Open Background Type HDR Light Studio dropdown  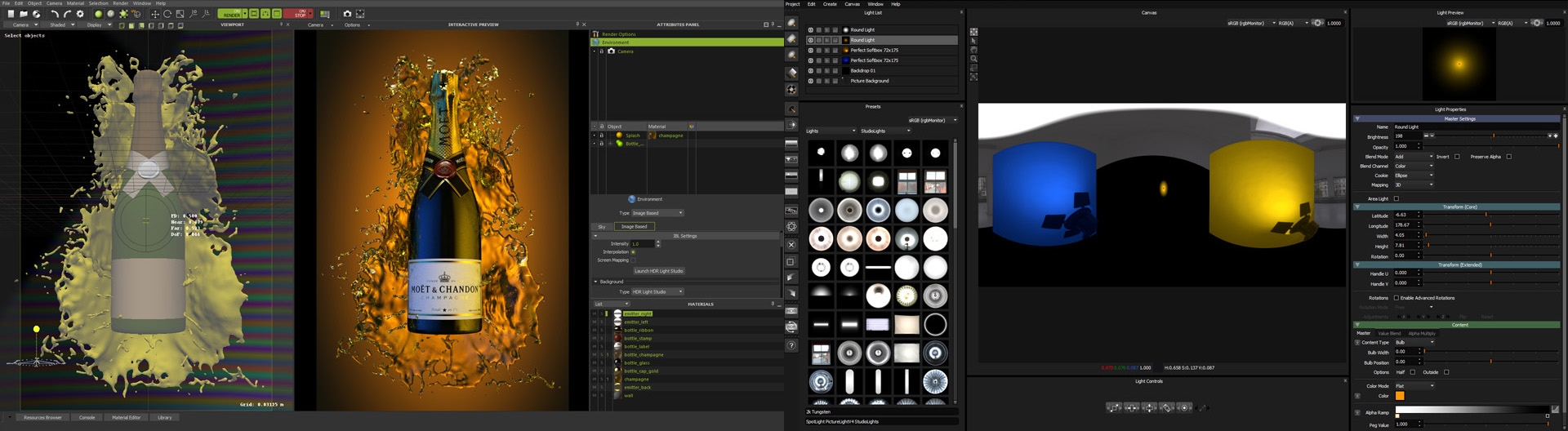point(657,291)
